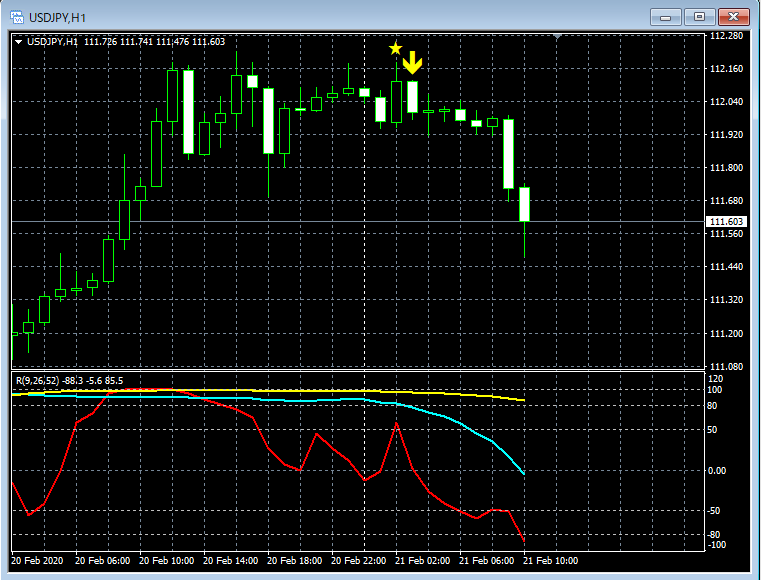Click the 112.160 price scale value

pos(726,69)
